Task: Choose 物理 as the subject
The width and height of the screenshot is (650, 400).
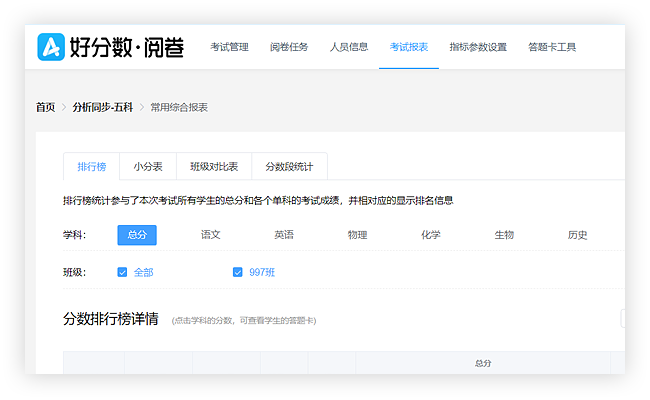Action: (357, 235)
